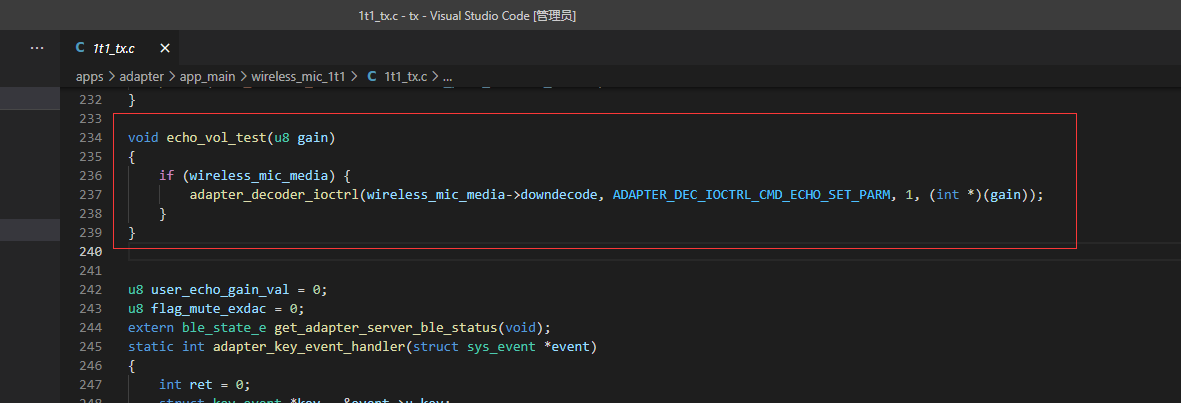Open the apps breadcrumb segment
1181x403 pixels.
point(90,76)
